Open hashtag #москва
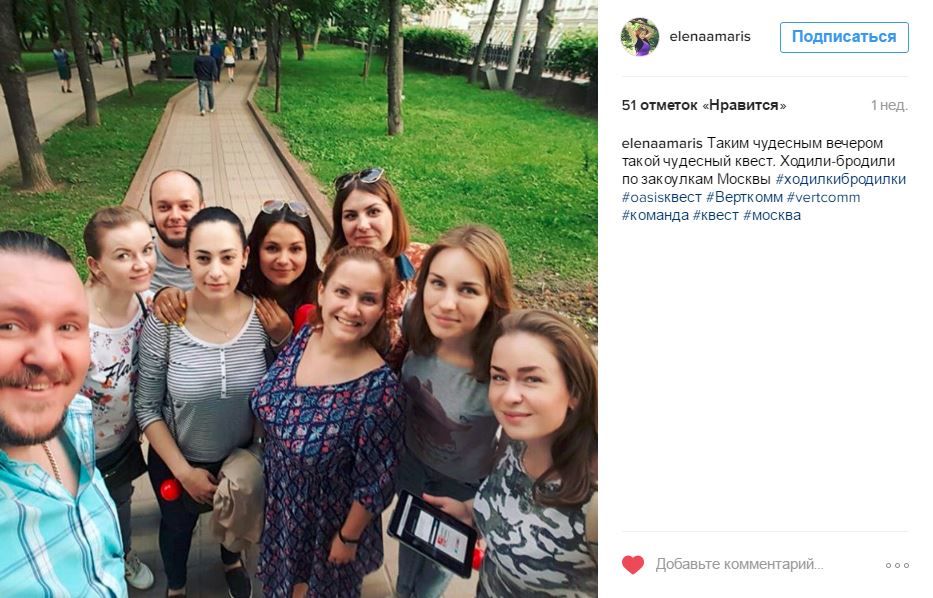This screenshot has width=933, height=598. click(772, 215)
